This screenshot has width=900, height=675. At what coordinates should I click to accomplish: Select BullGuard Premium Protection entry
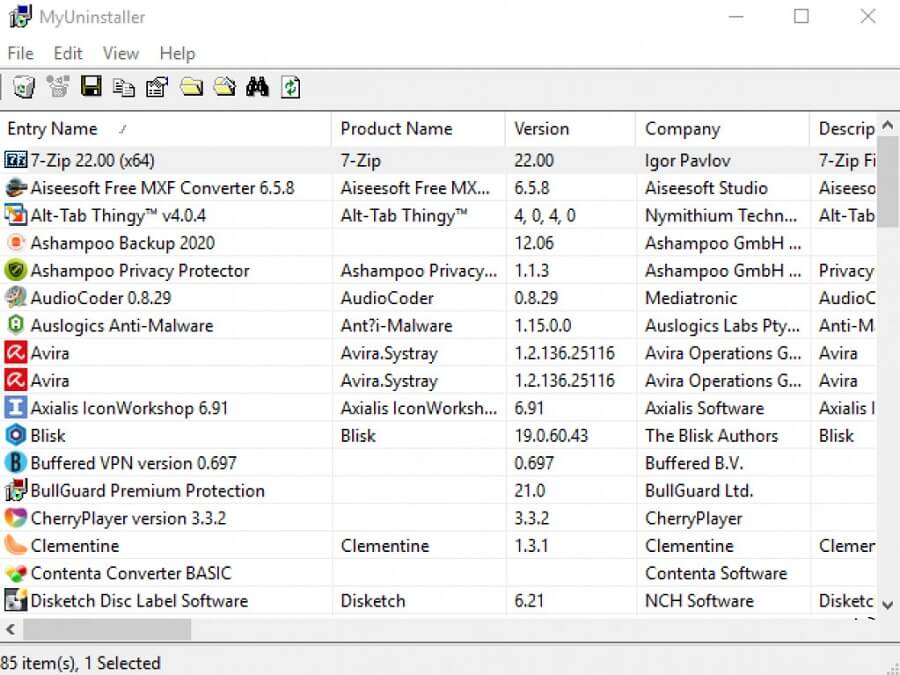coord(147,491)
